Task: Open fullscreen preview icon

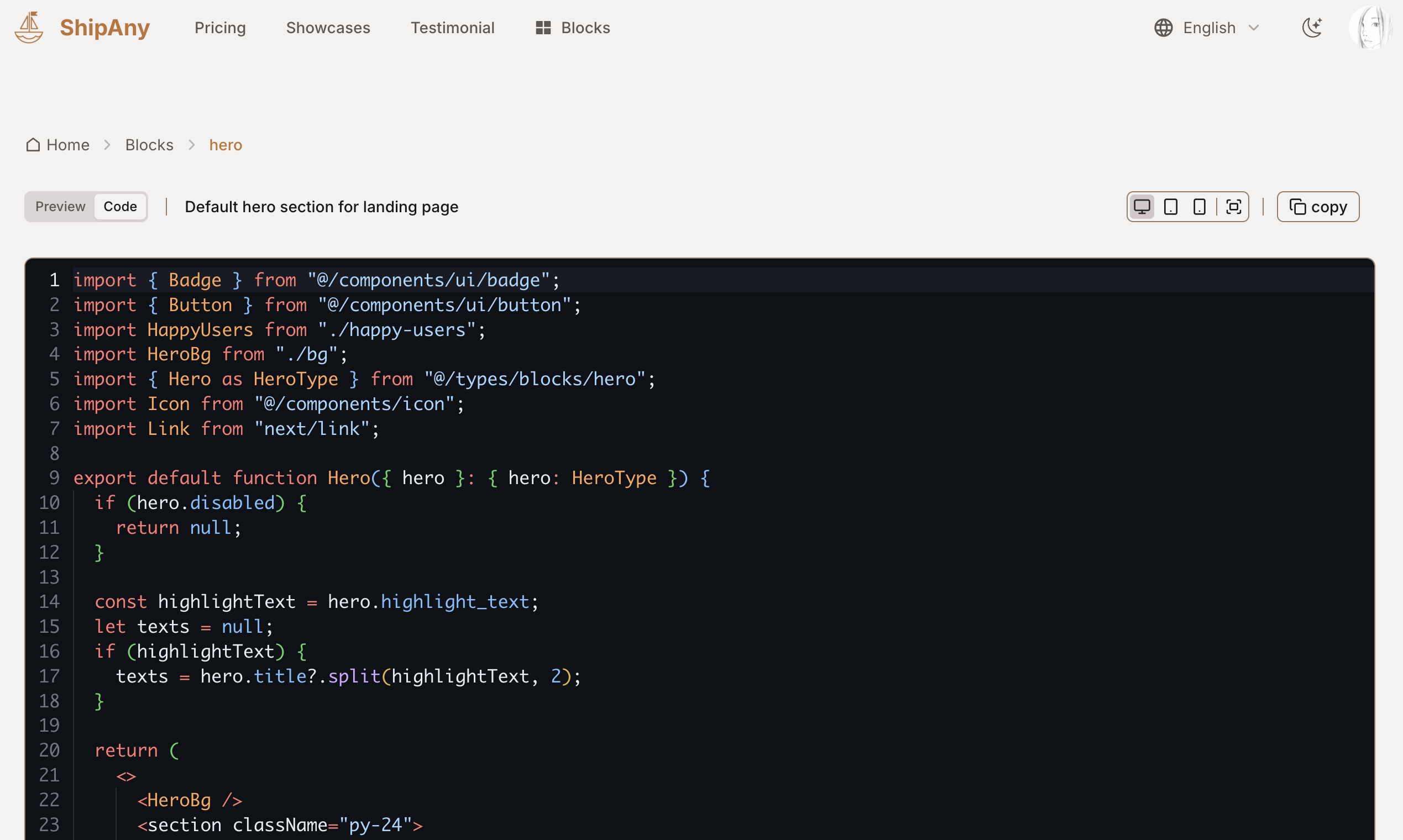Action: (x=1234, y=207)
